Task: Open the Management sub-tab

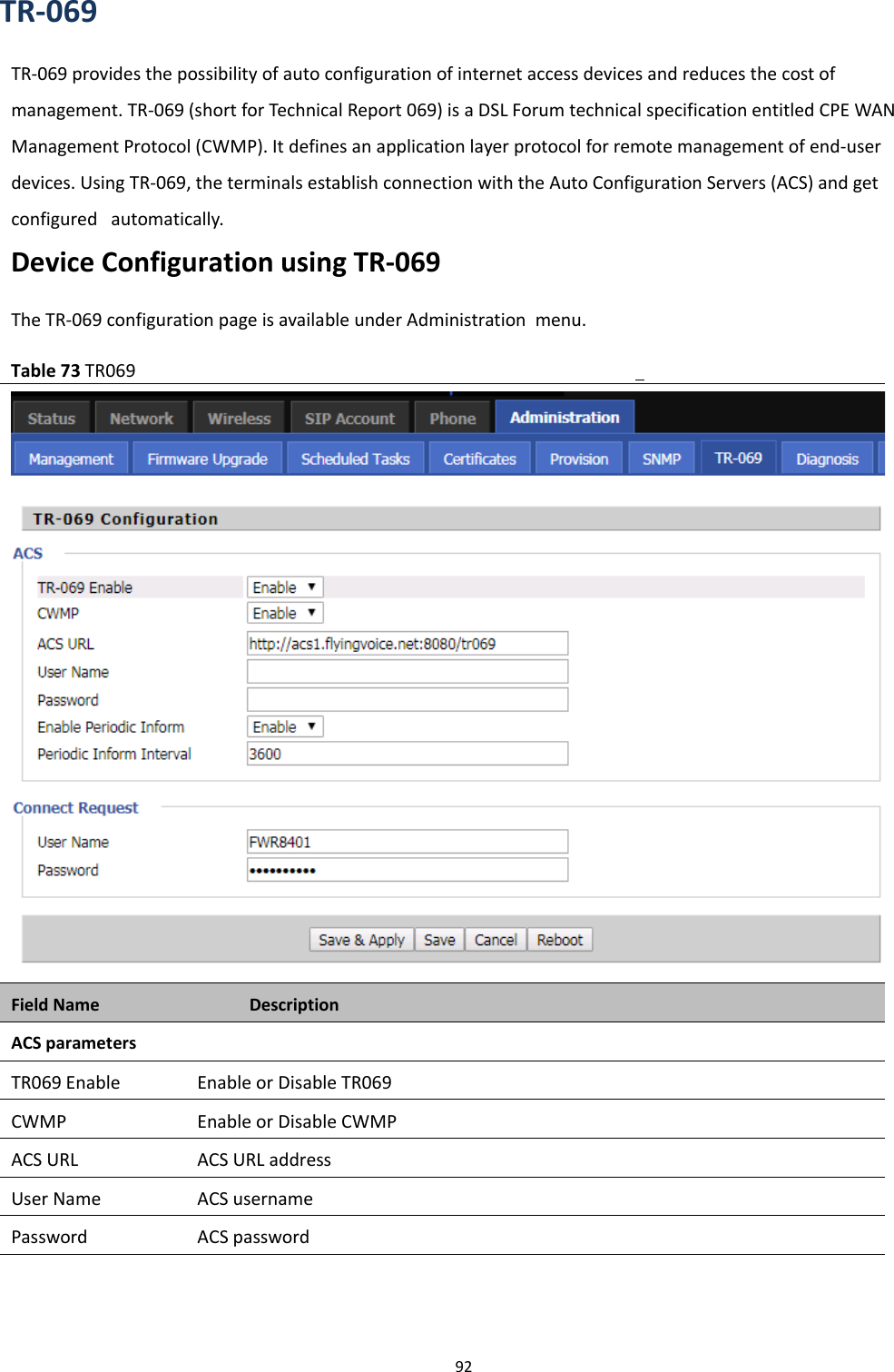Action: tap(70, 458)
